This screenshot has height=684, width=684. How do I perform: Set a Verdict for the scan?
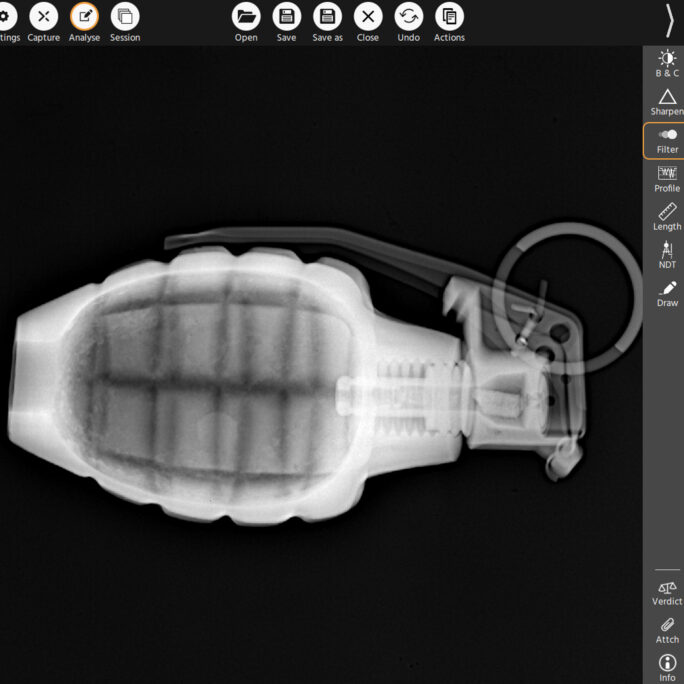click(667, 592)
